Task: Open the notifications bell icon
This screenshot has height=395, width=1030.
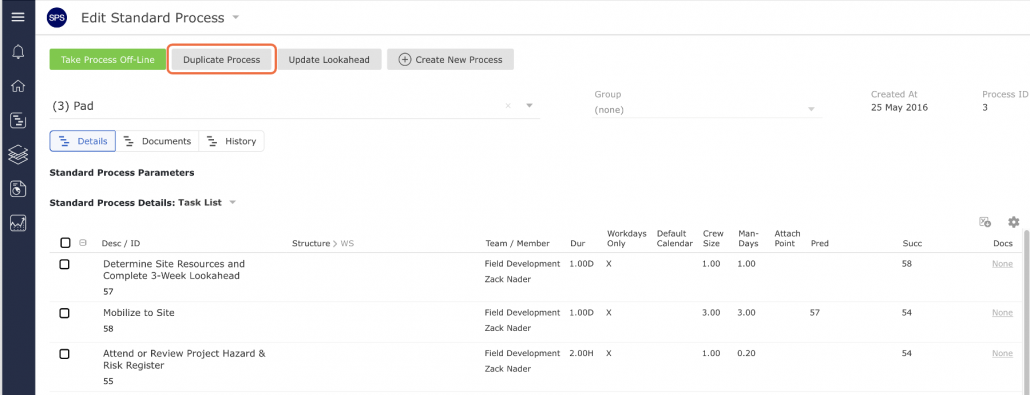Action: coord(18,52)
